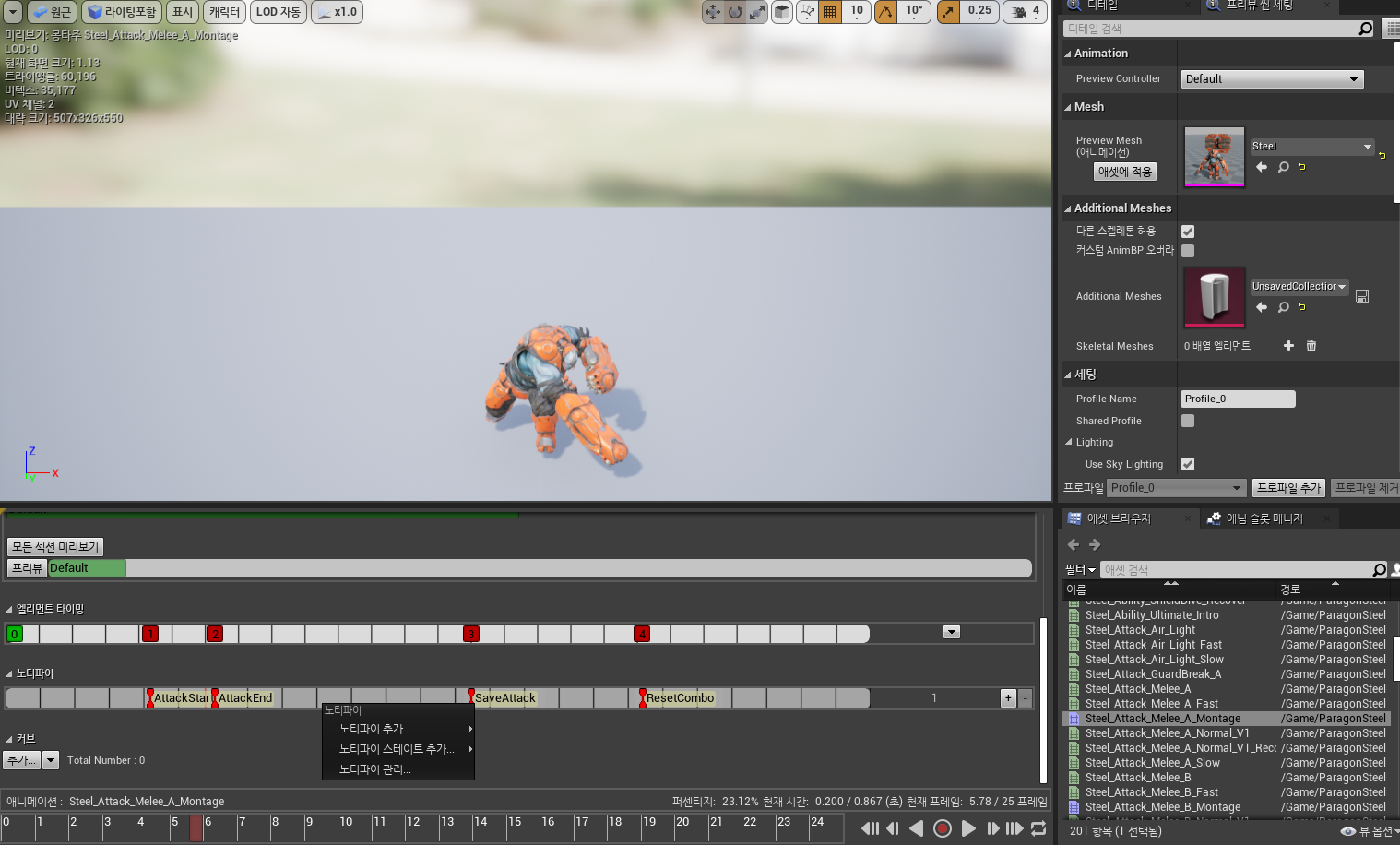Save Additional Meshes collection floppy icon

click(1362, 296)
